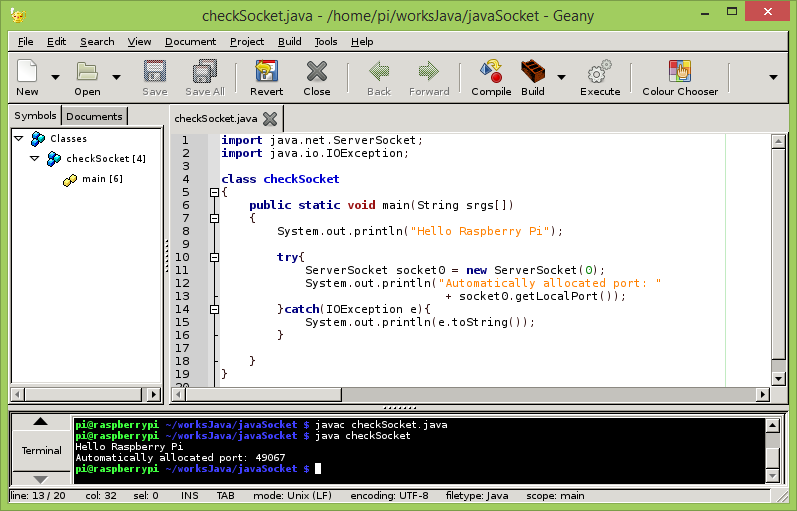Image resolution: width=797 pixels, height=511 pixels.
Task: Open the Tools menu
Action: click(x=325, y=42)
